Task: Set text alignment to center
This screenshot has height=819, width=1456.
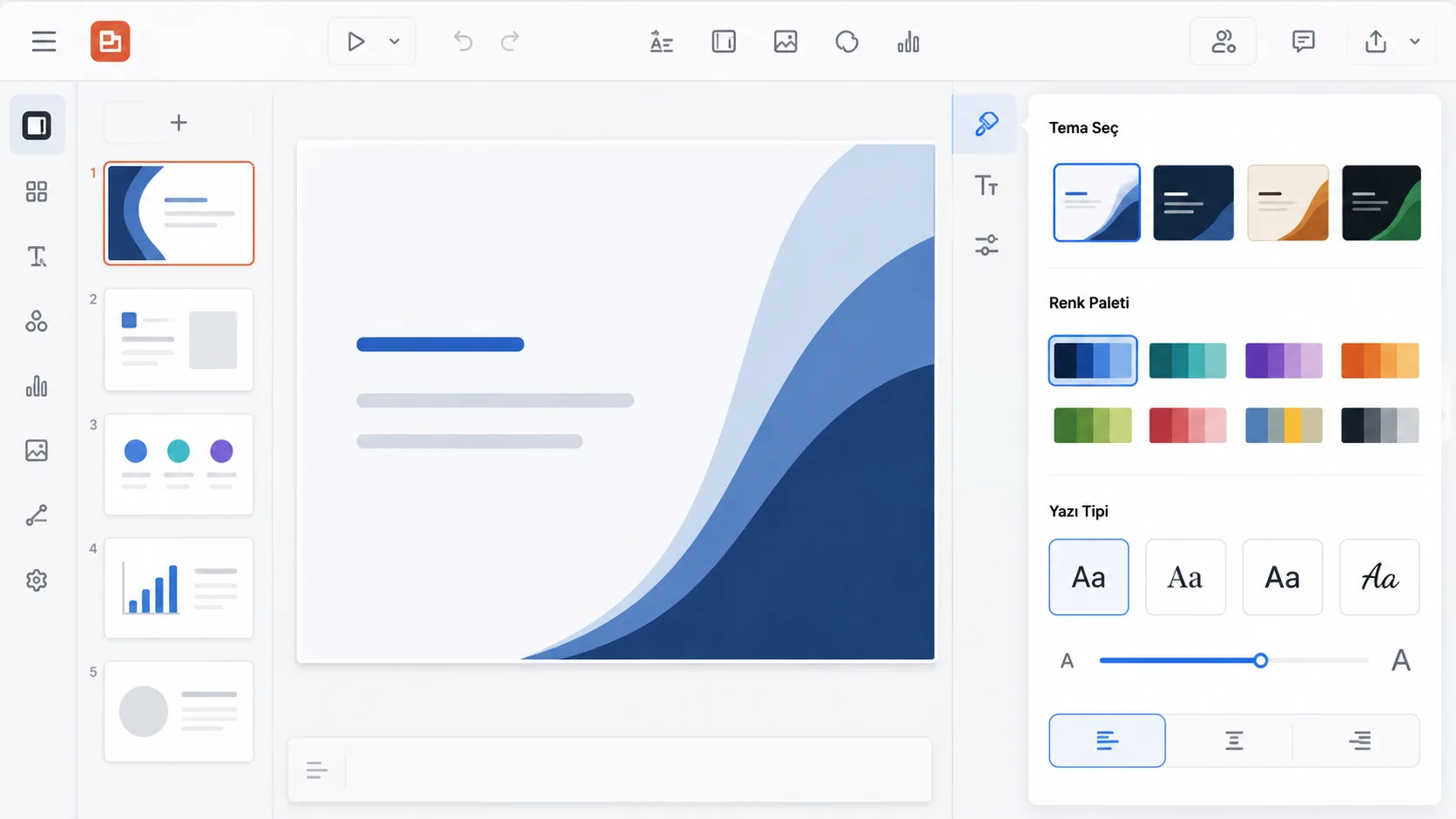Action: click(1234, 741)
